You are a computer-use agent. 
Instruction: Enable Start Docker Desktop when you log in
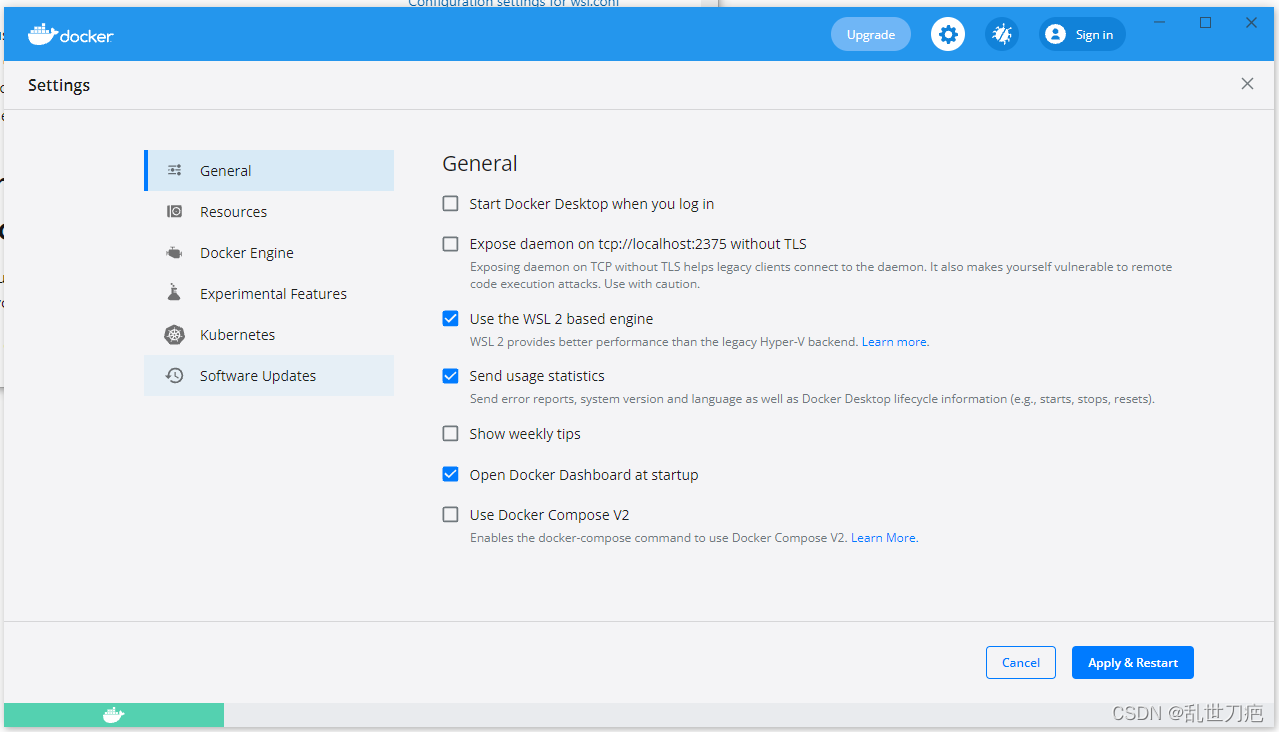(x=451, y=204)
